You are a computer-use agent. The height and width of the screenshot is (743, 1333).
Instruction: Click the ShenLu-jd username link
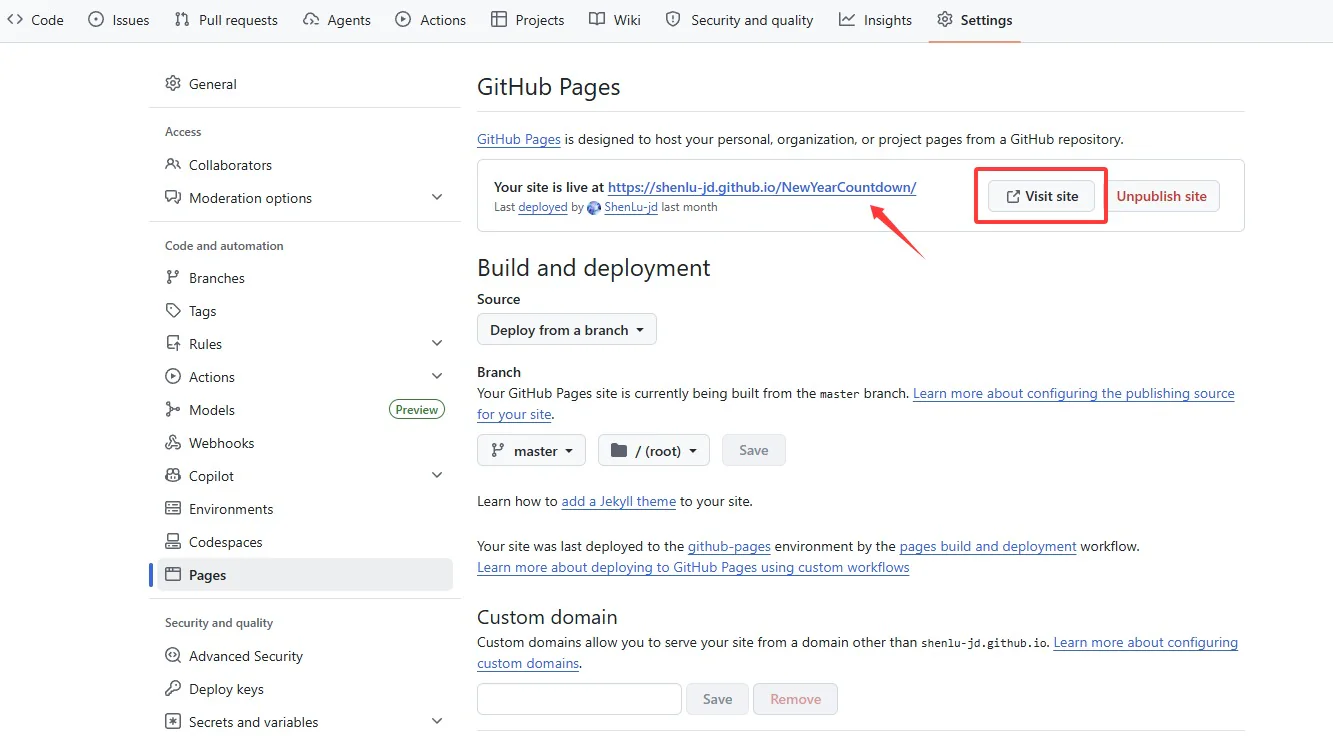(631, 207)
